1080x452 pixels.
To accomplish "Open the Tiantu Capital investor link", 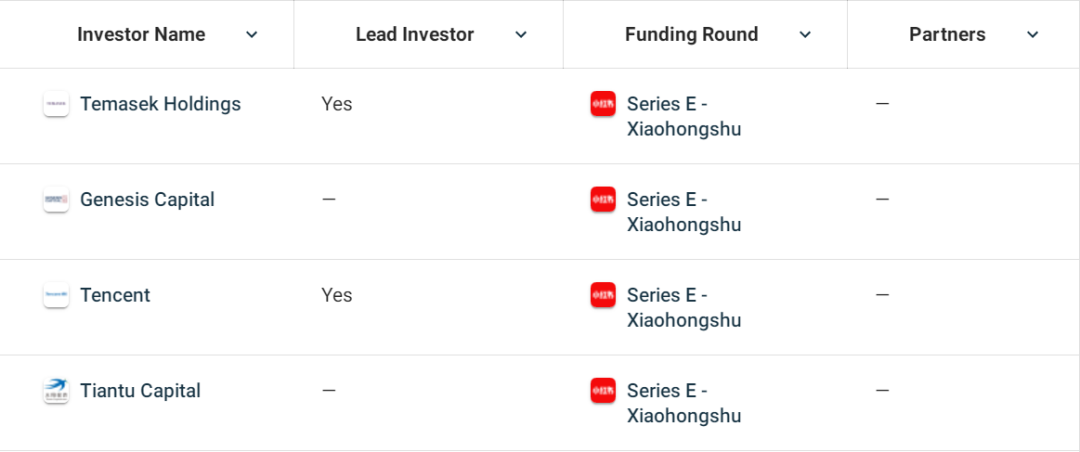I will [140, 391].
